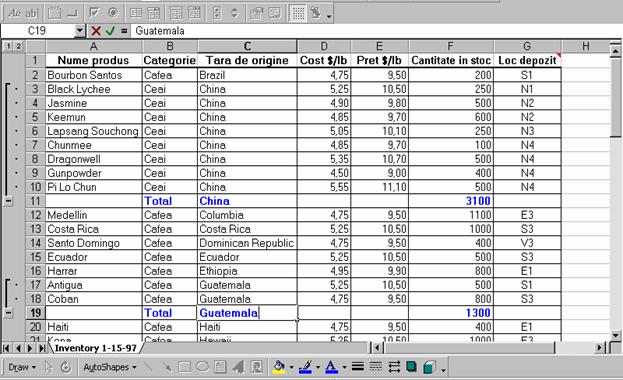Open the Draw menu
Screen dimensions: 623x380
[x=22, y=367]
